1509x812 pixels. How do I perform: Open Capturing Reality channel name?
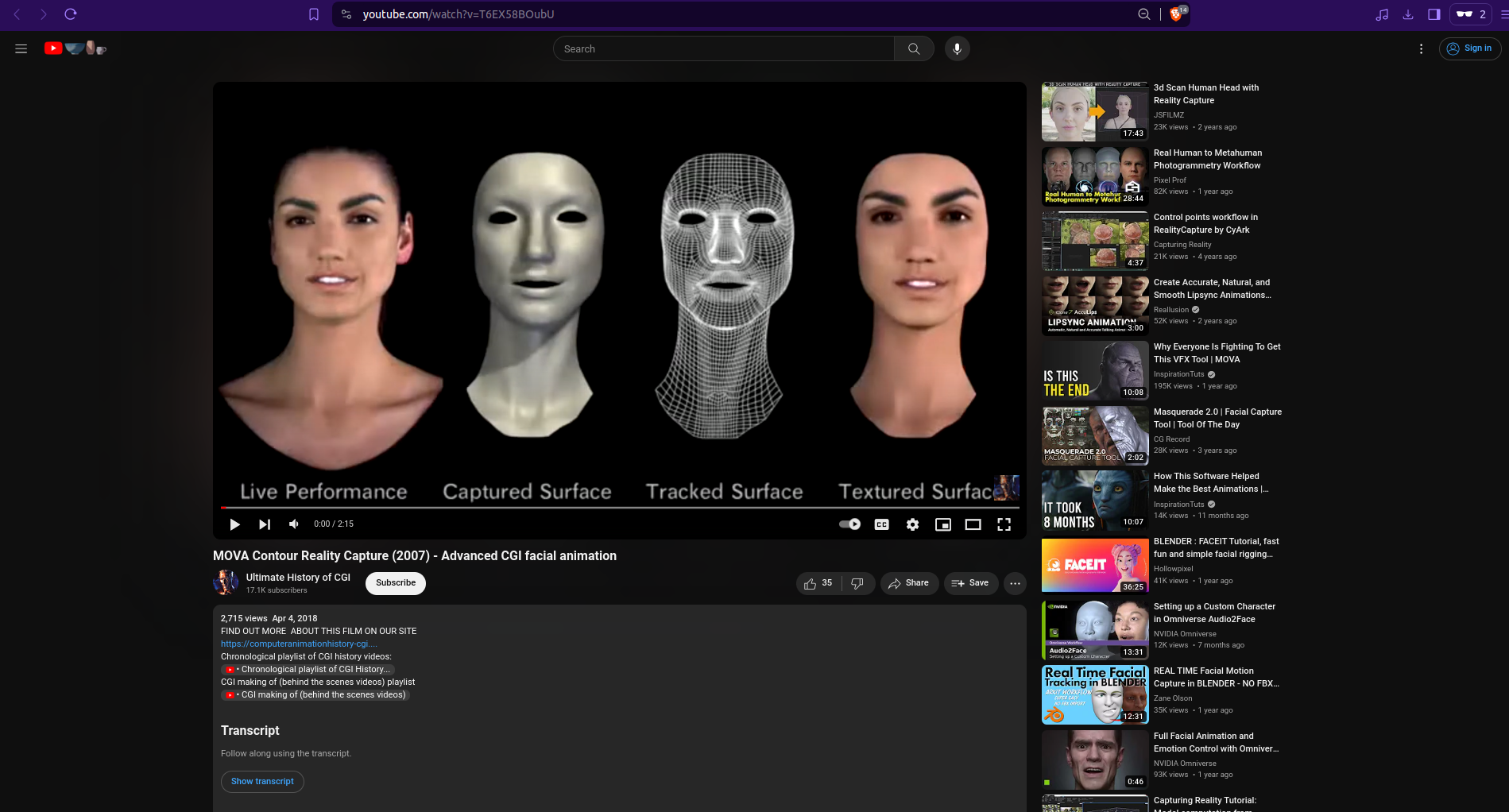click(1182, 245)
